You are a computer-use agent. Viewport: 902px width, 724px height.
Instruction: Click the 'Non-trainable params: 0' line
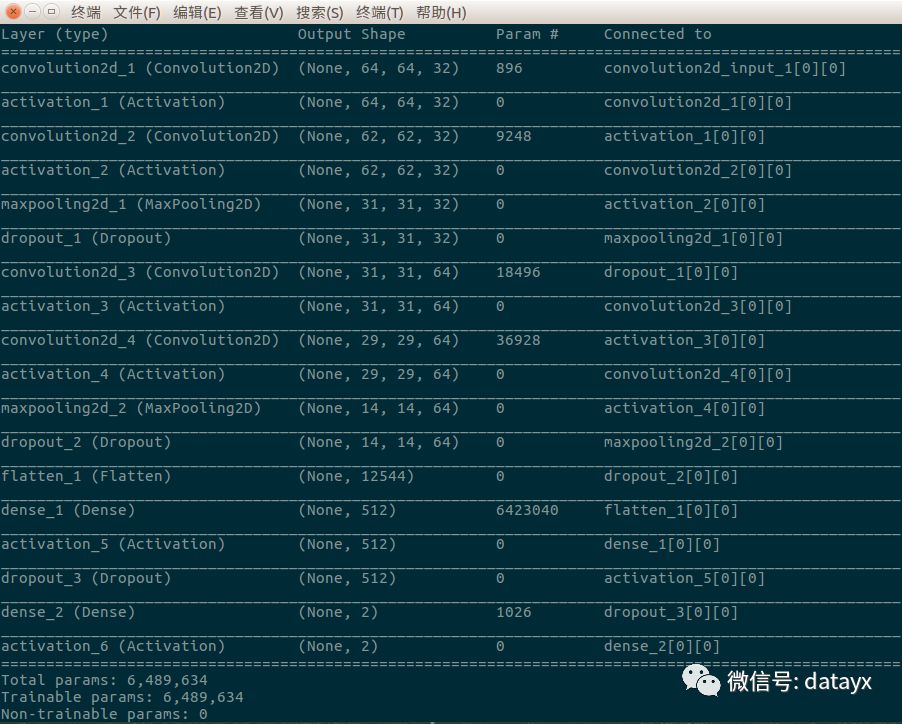(104, 714)
